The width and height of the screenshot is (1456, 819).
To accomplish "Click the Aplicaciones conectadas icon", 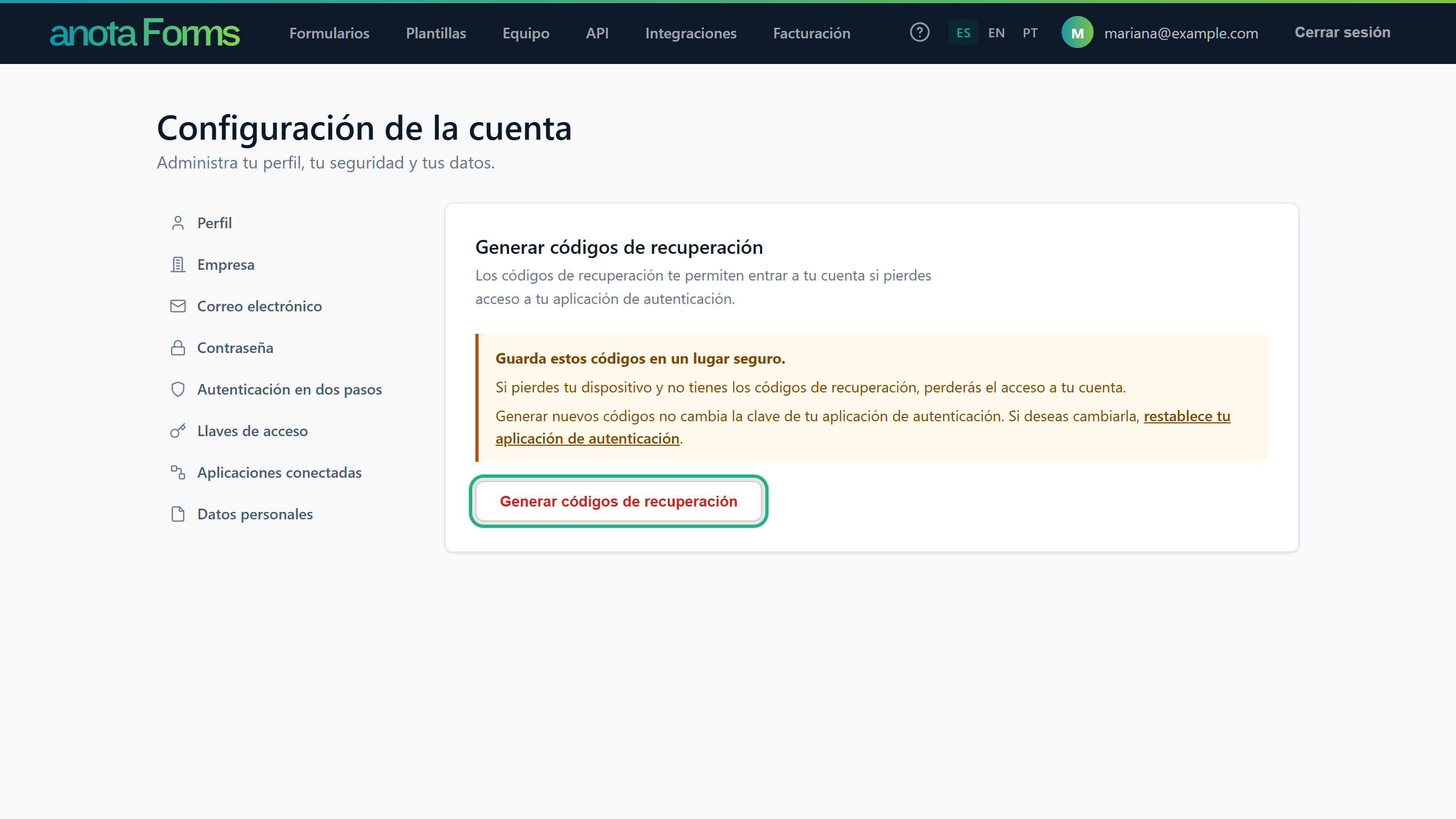I will [178, 472].
